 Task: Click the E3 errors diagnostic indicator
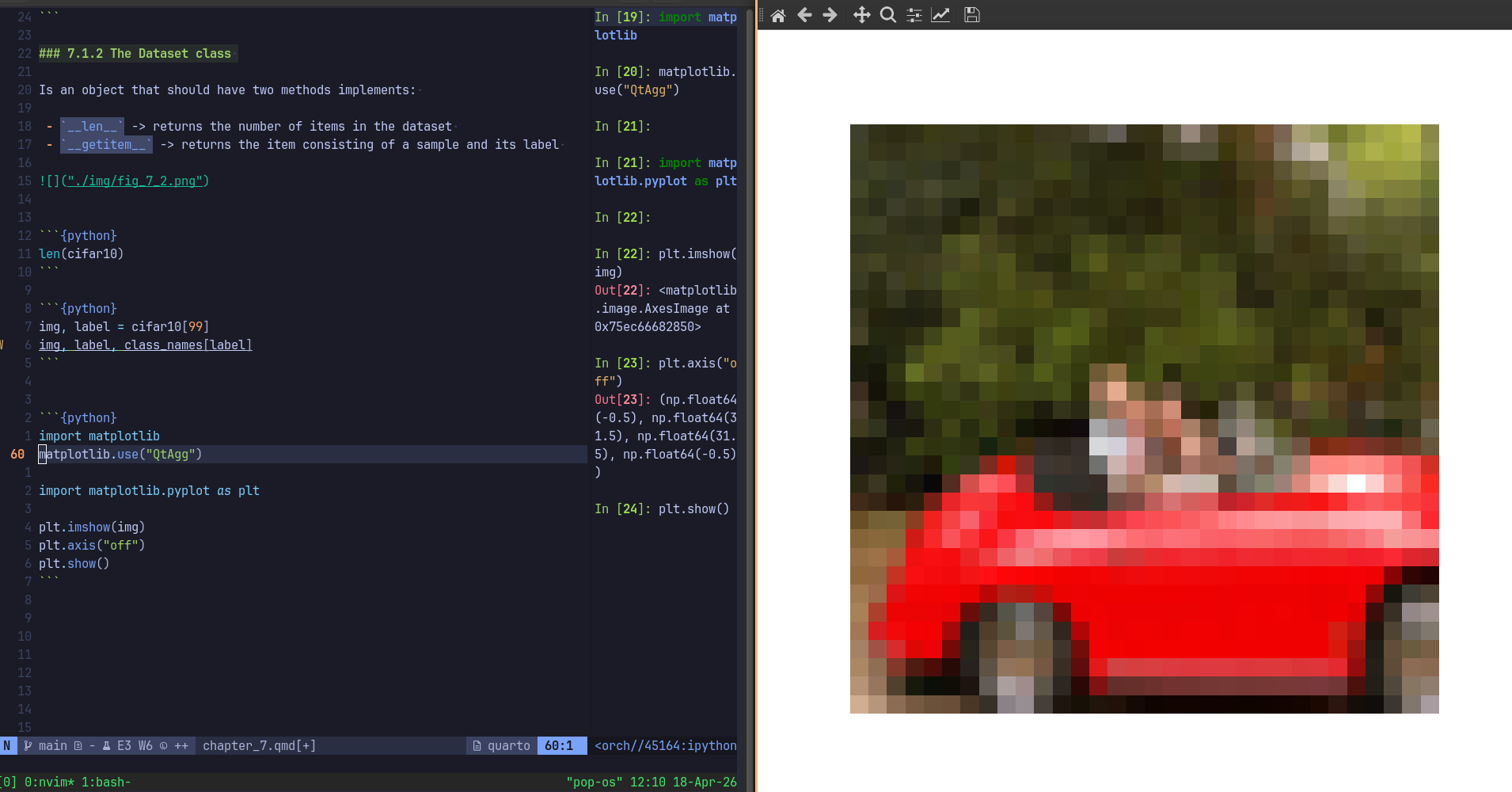(x=124, y=745)
